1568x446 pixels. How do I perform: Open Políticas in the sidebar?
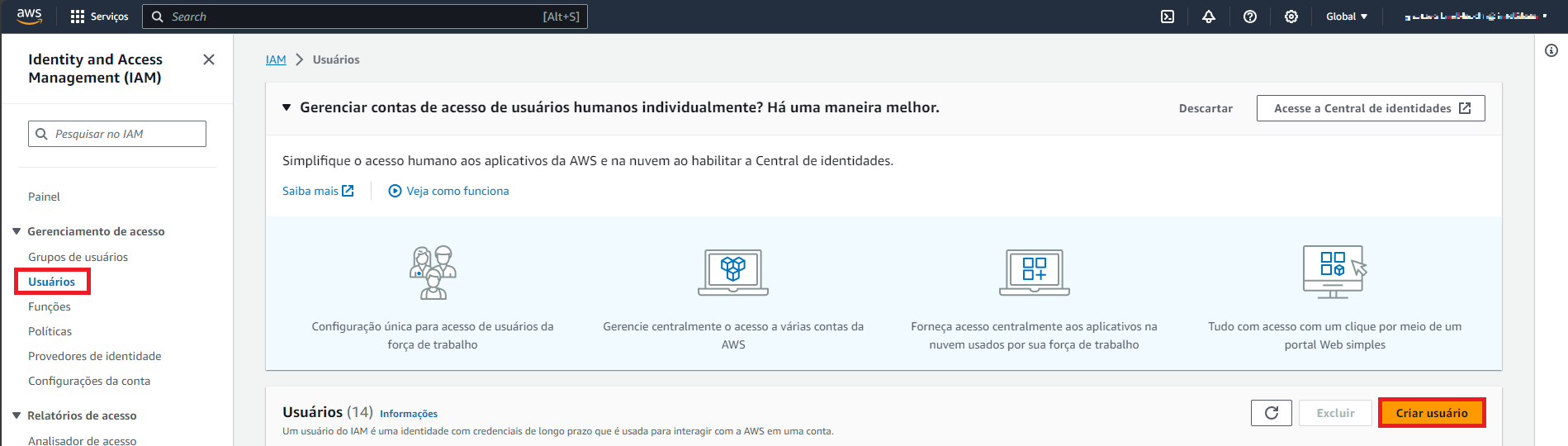tap(50, 331)
